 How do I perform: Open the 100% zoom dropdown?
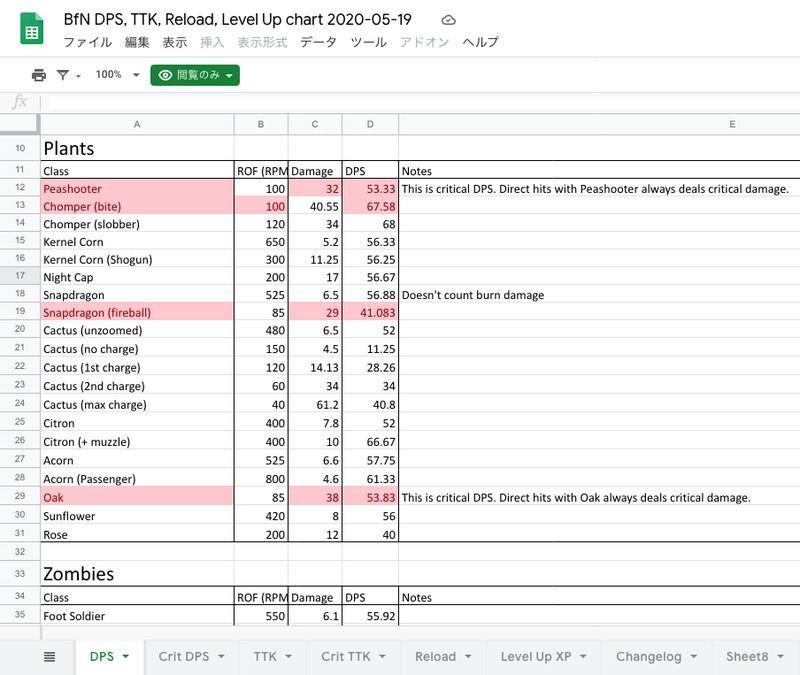click(118, 75)
